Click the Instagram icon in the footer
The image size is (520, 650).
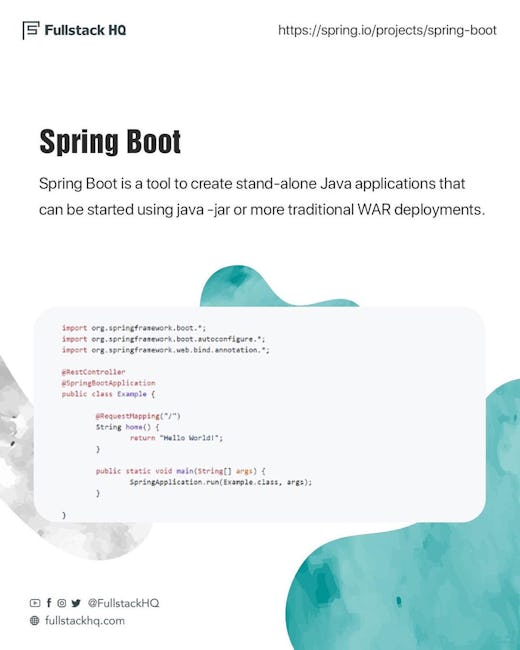(62, 603)
